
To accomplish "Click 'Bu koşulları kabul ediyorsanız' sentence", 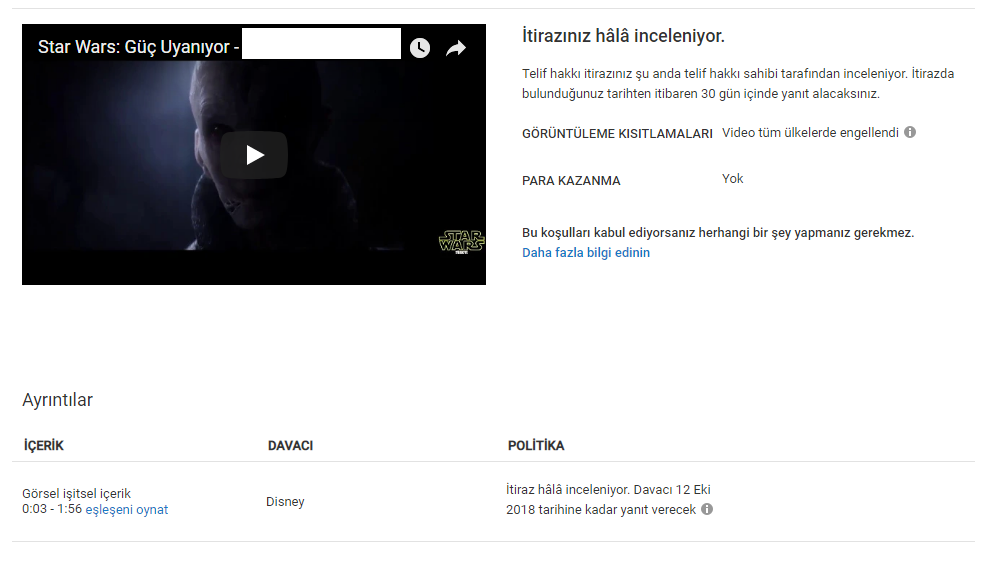I will tap(718, 232).
